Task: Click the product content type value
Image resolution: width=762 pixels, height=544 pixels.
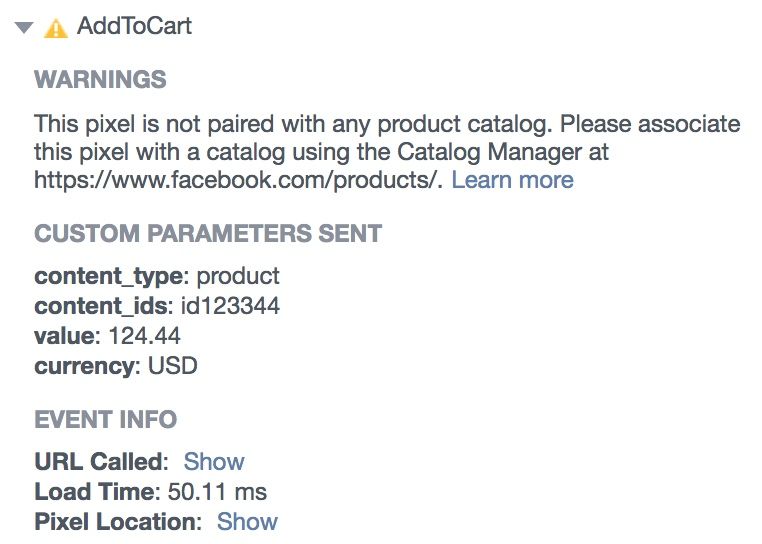Action: click(x=238, y=277)
